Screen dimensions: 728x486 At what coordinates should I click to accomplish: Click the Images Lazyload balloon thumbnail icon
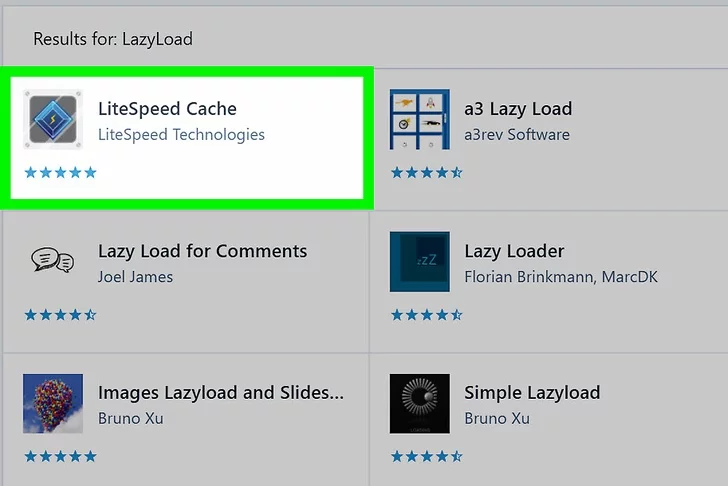(53, 404)
